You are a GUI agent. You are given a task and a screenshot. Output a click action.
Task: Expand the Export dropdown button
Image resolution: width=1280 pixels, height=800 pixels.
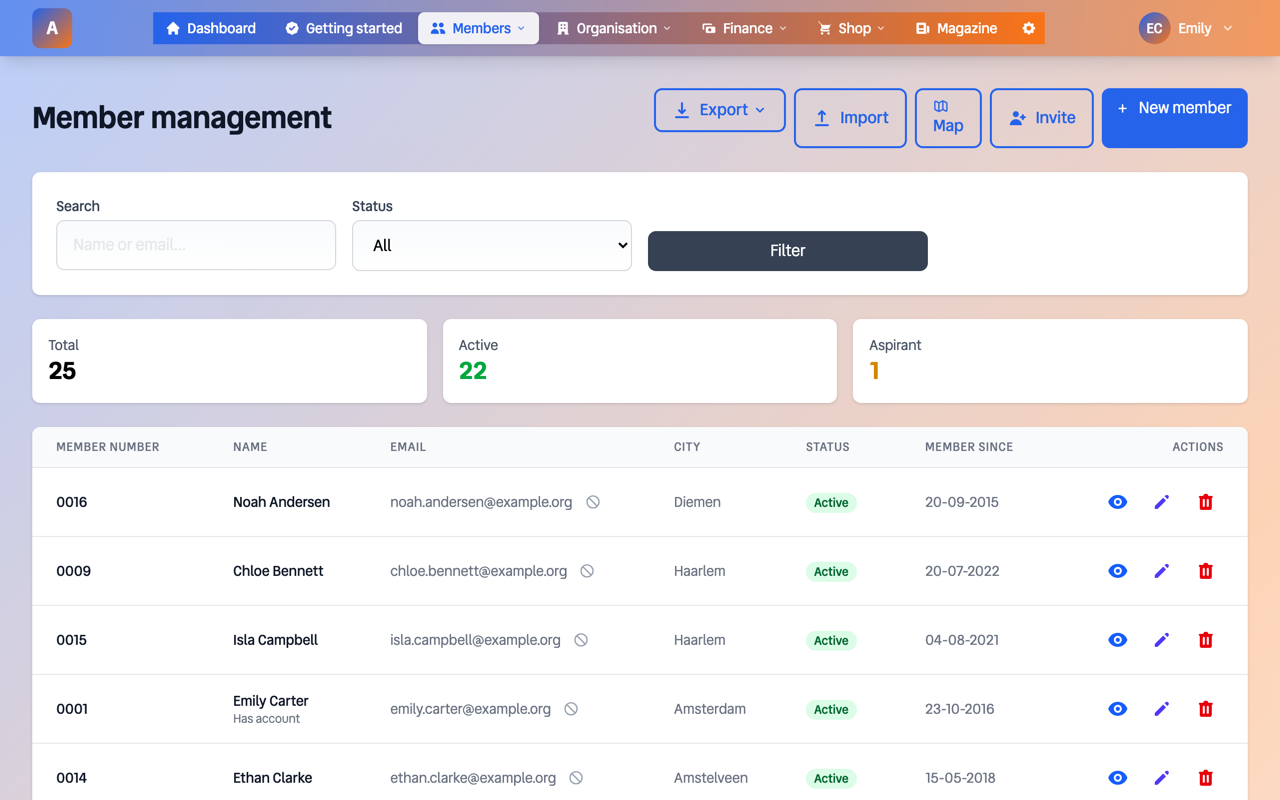click(x=720, y=110)
